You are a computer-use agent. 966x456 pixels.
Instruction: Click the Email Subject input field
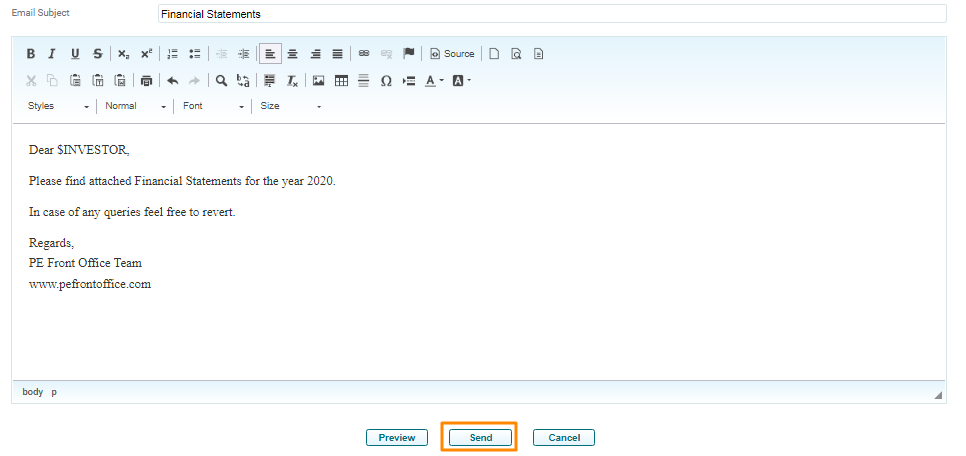tap(551, 14)
